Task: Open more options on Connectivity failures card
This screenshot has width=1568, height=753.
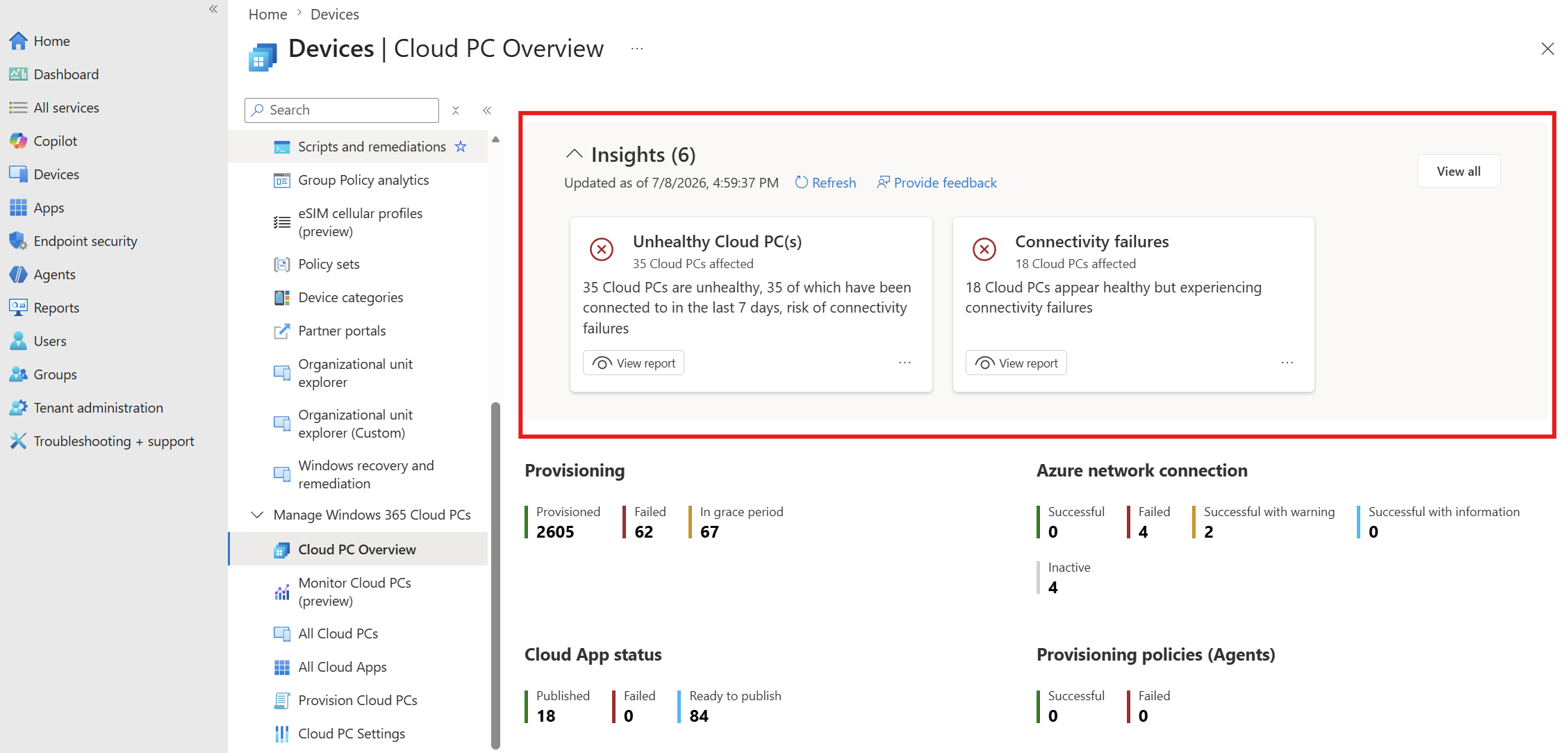Action: pos(1287,363)
